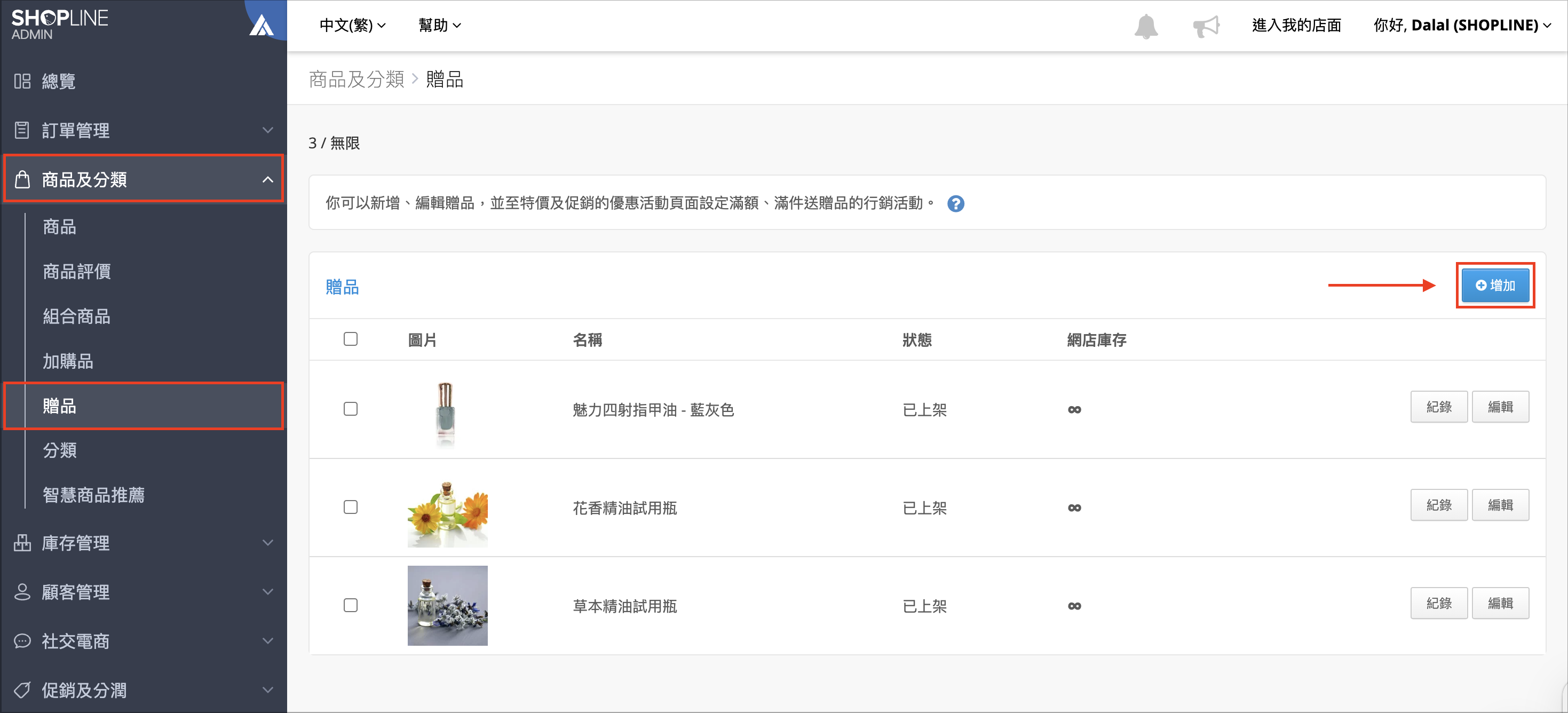Click infinity stock value of 草本精油試用瓶
The height and width of the screenshot is (713, 1568).
tap(1074, 606)
